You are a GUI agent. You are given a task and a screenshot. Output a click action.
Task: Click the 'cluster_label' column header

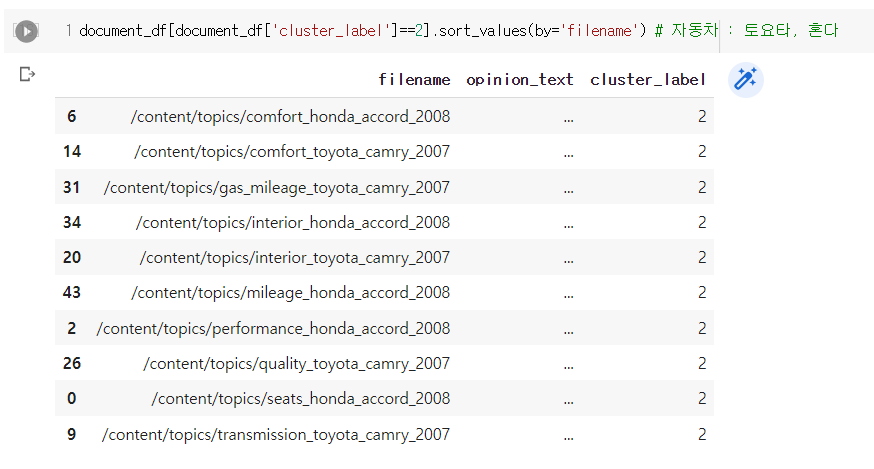[648, 80]
